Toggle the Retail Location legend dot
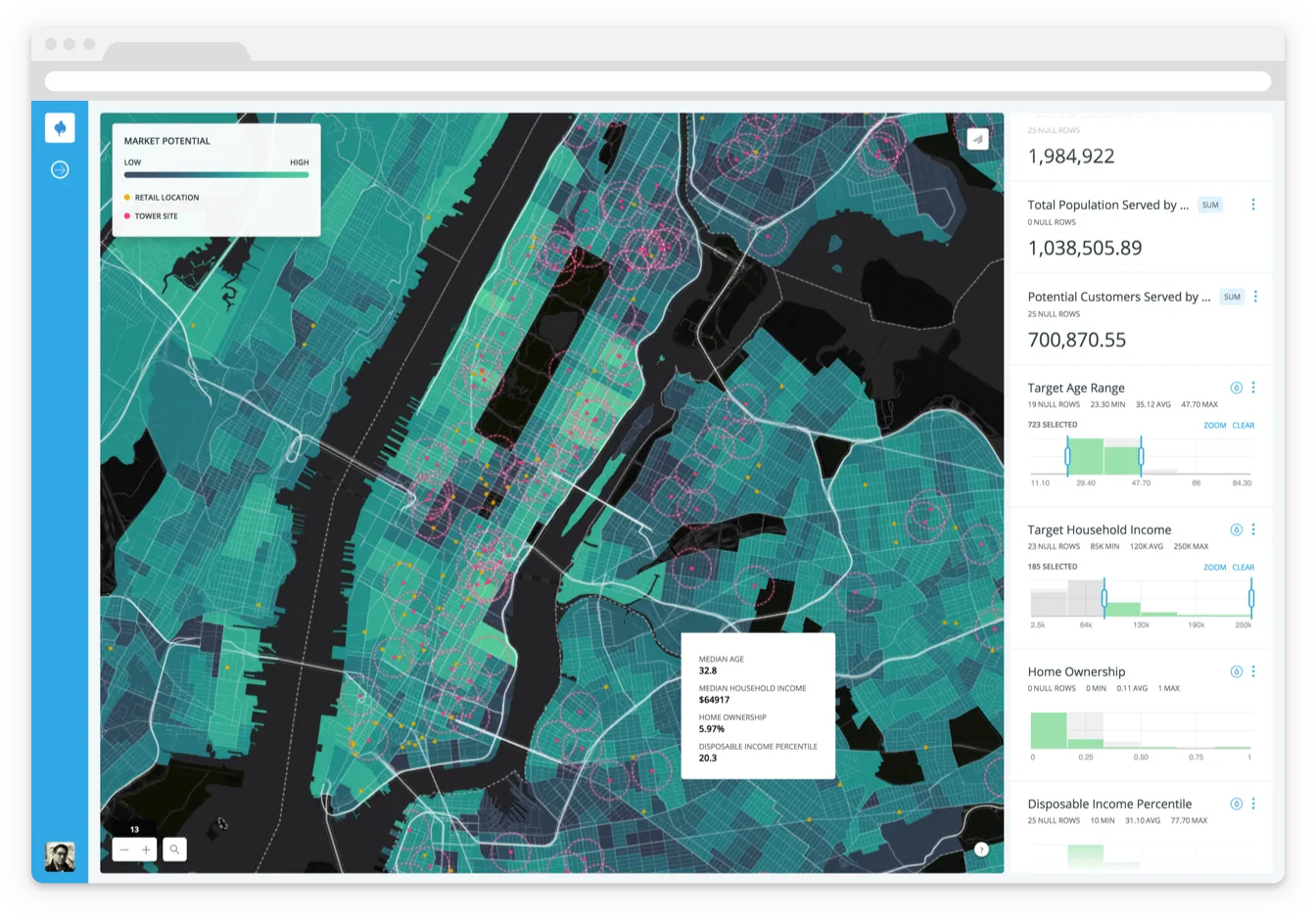 coord(125,197)
